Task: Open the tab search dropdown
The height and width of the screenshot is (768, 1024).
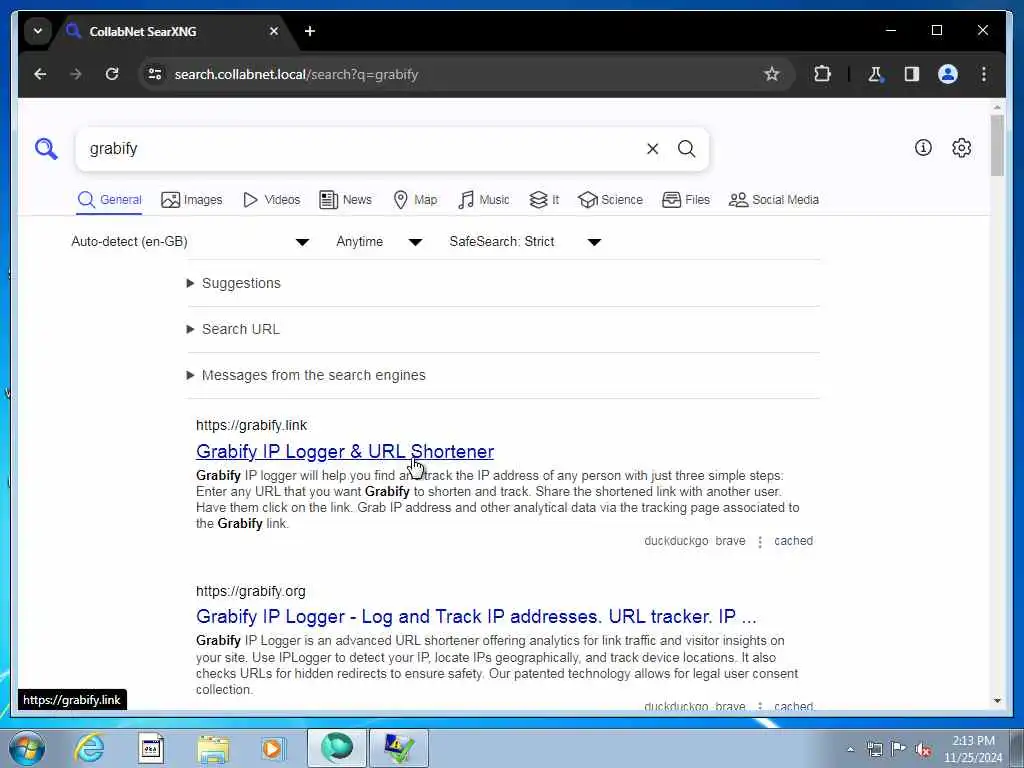Action: point(38,31)
